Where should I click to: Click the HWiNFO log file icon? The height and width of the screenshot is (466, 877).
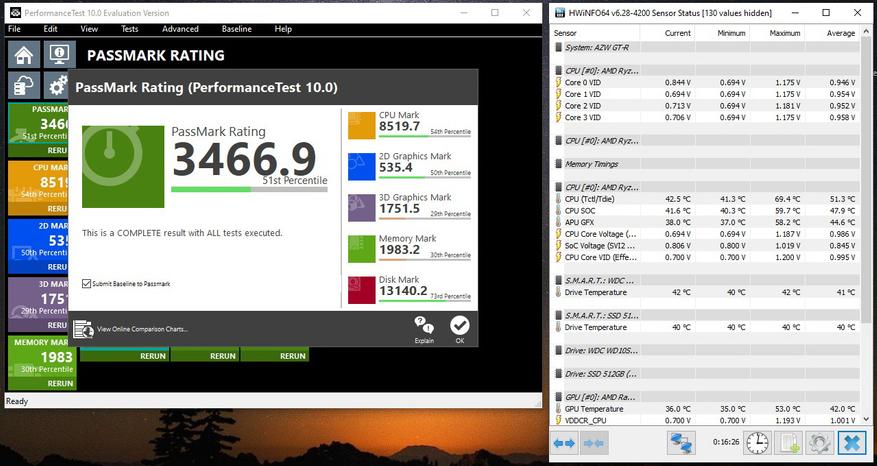pos(789,443)
